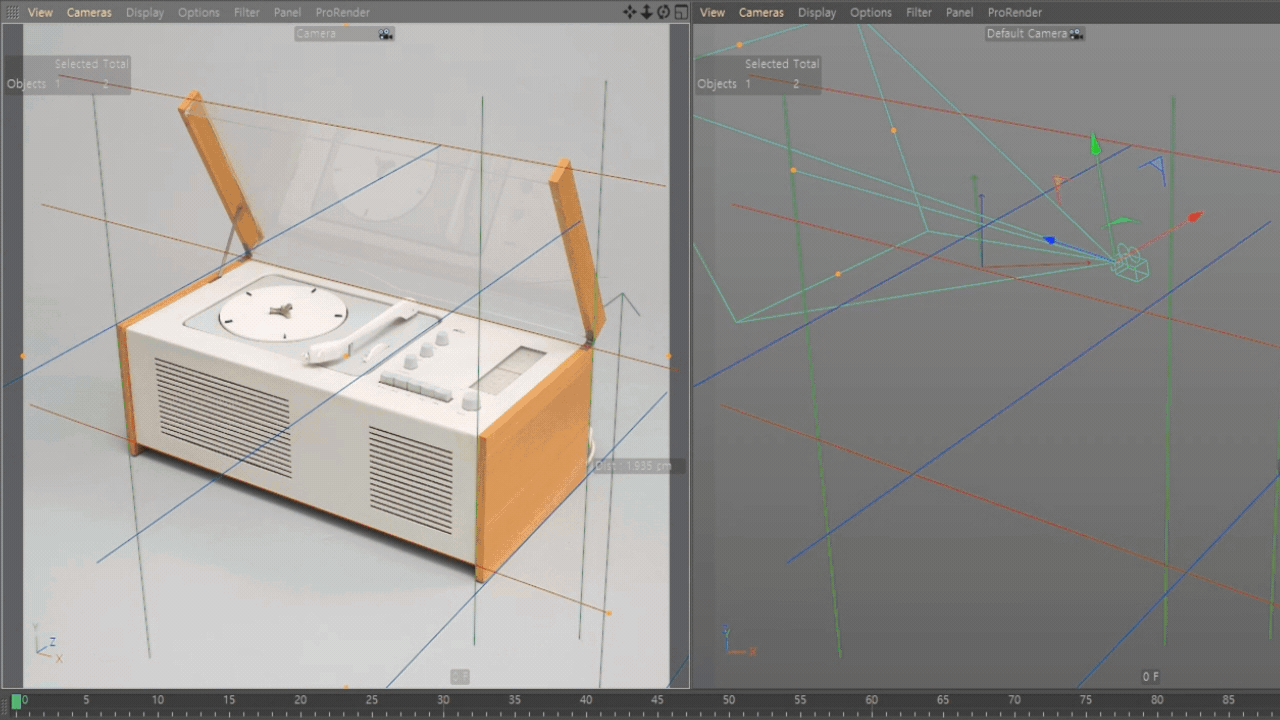This screenshot has height=720, width=1280.
Task: Open the Options dropdown in the right viewport
Action: click(x=870, y=13)
